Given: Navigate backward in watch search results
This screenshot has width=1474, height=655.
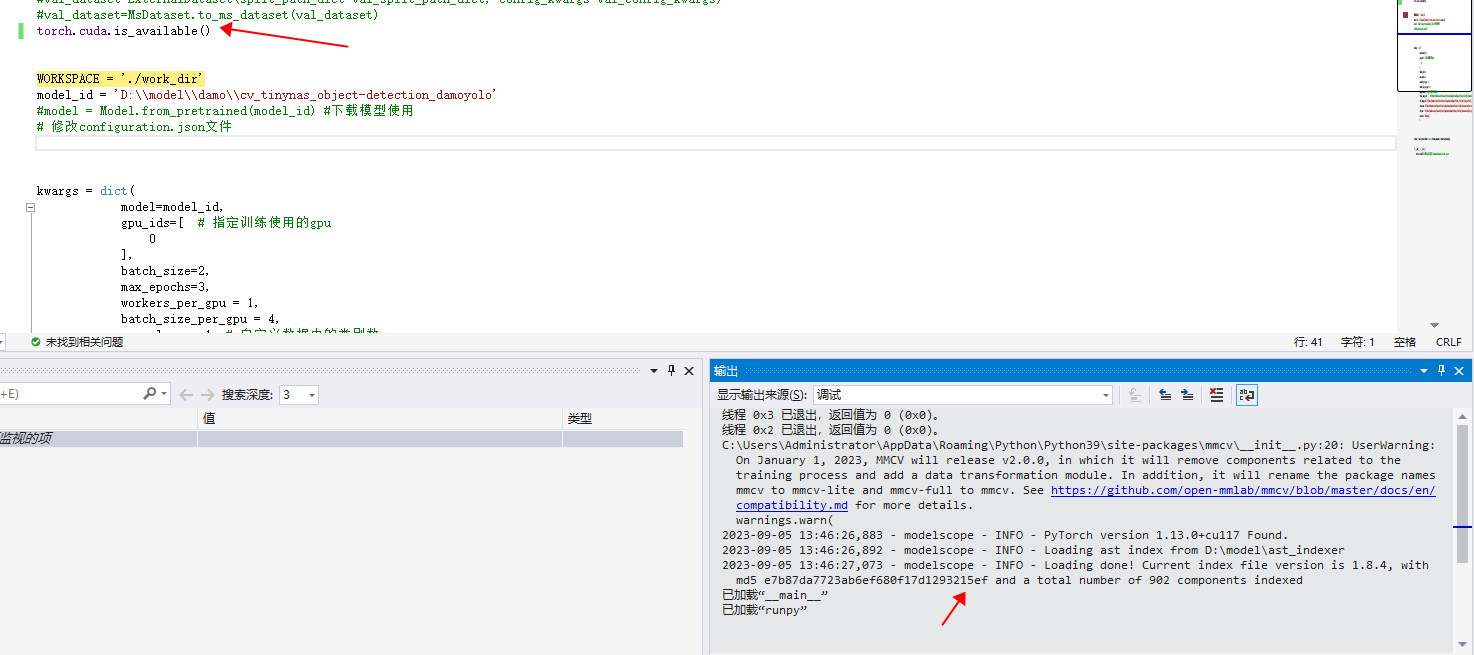Looking at the screenshot, I should tap(186, 395).
